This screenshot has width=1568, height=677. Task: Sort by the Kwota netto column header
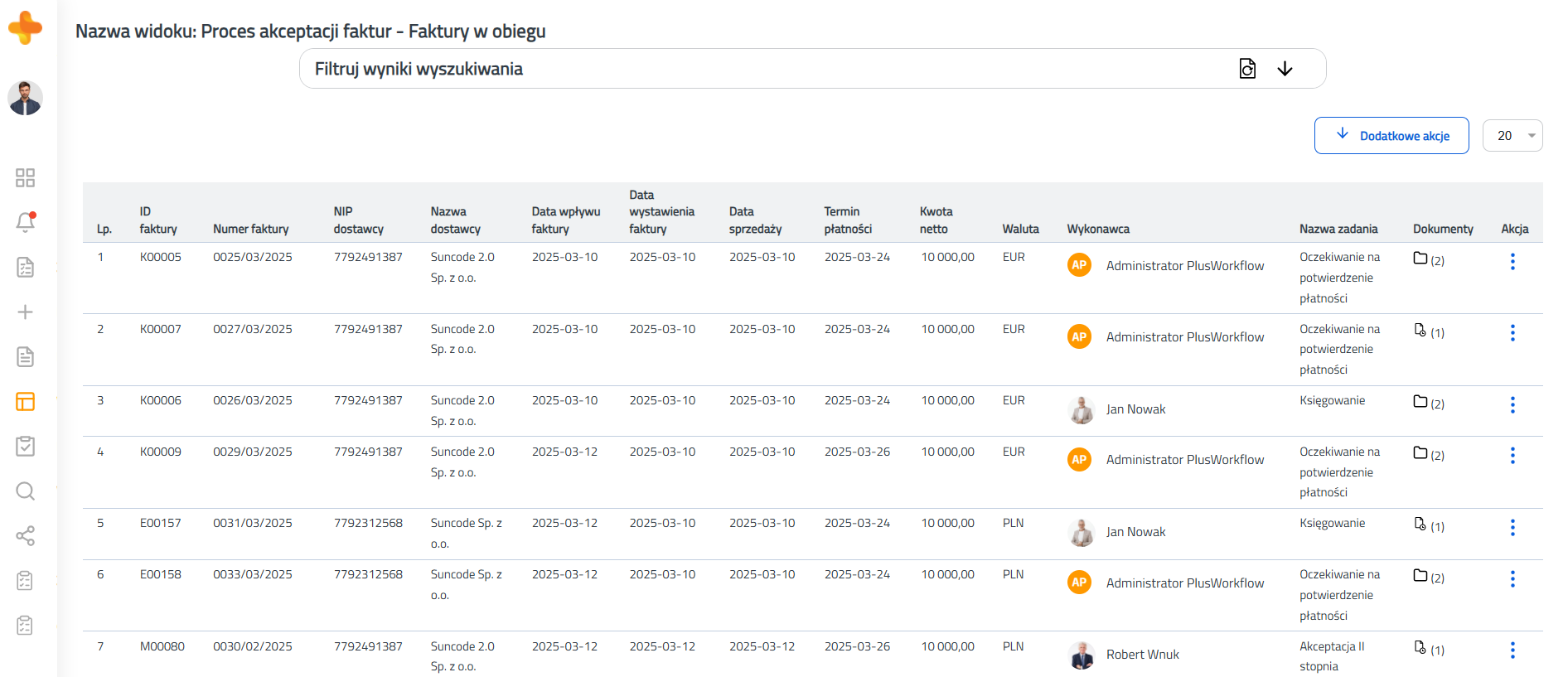936,220
